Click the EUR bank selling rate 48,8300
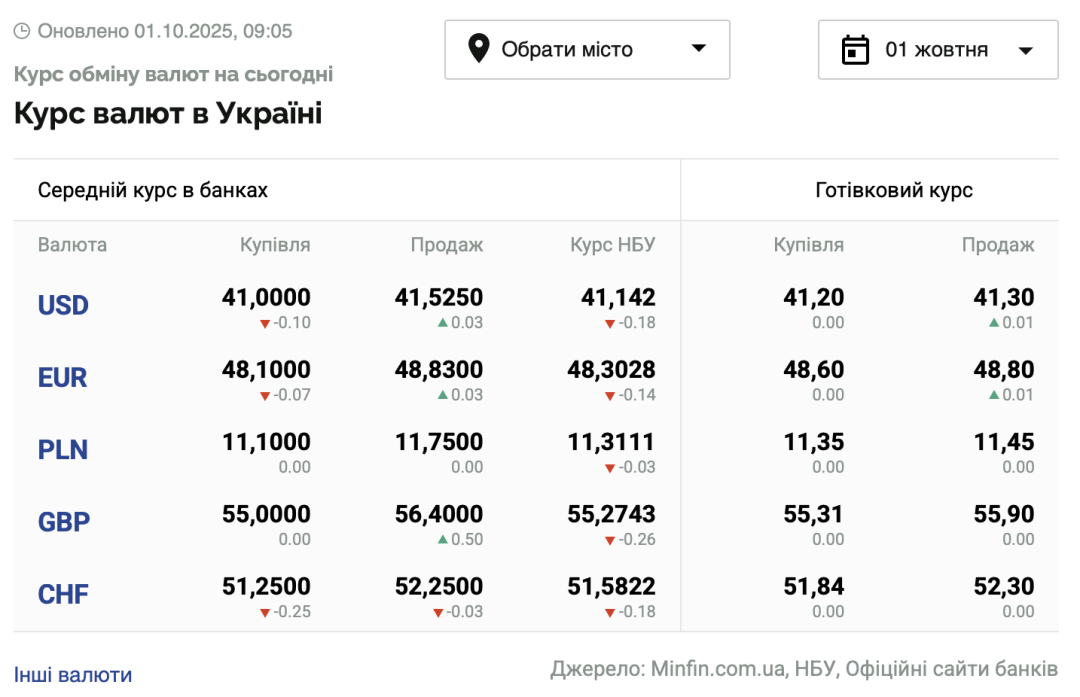 pyautogui.click(x=439, y=370)
